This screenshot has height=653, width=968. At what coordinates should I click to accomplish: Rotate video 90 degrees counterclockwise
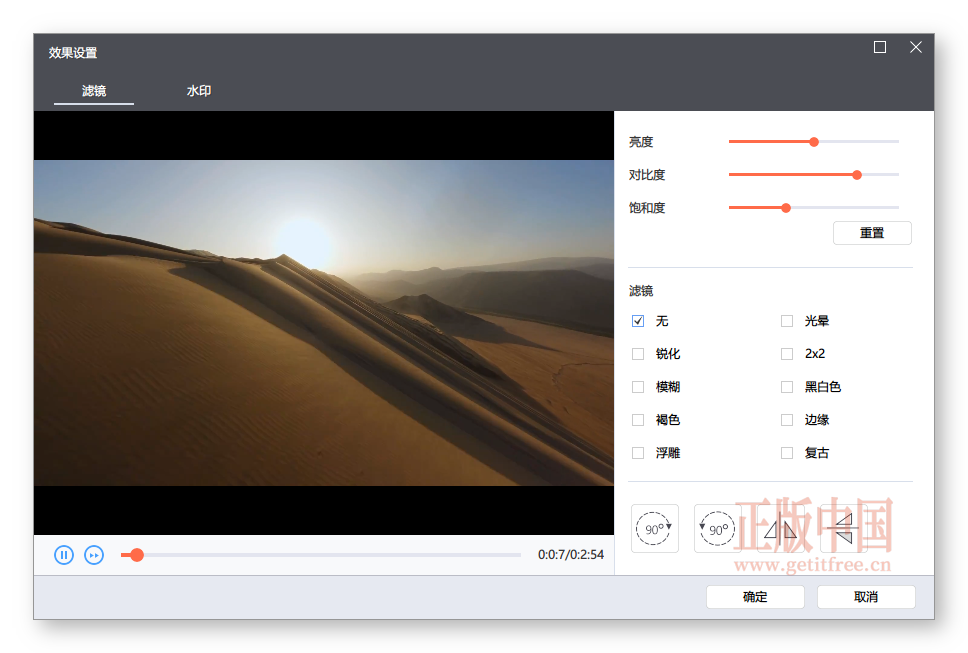coord(717,528)
